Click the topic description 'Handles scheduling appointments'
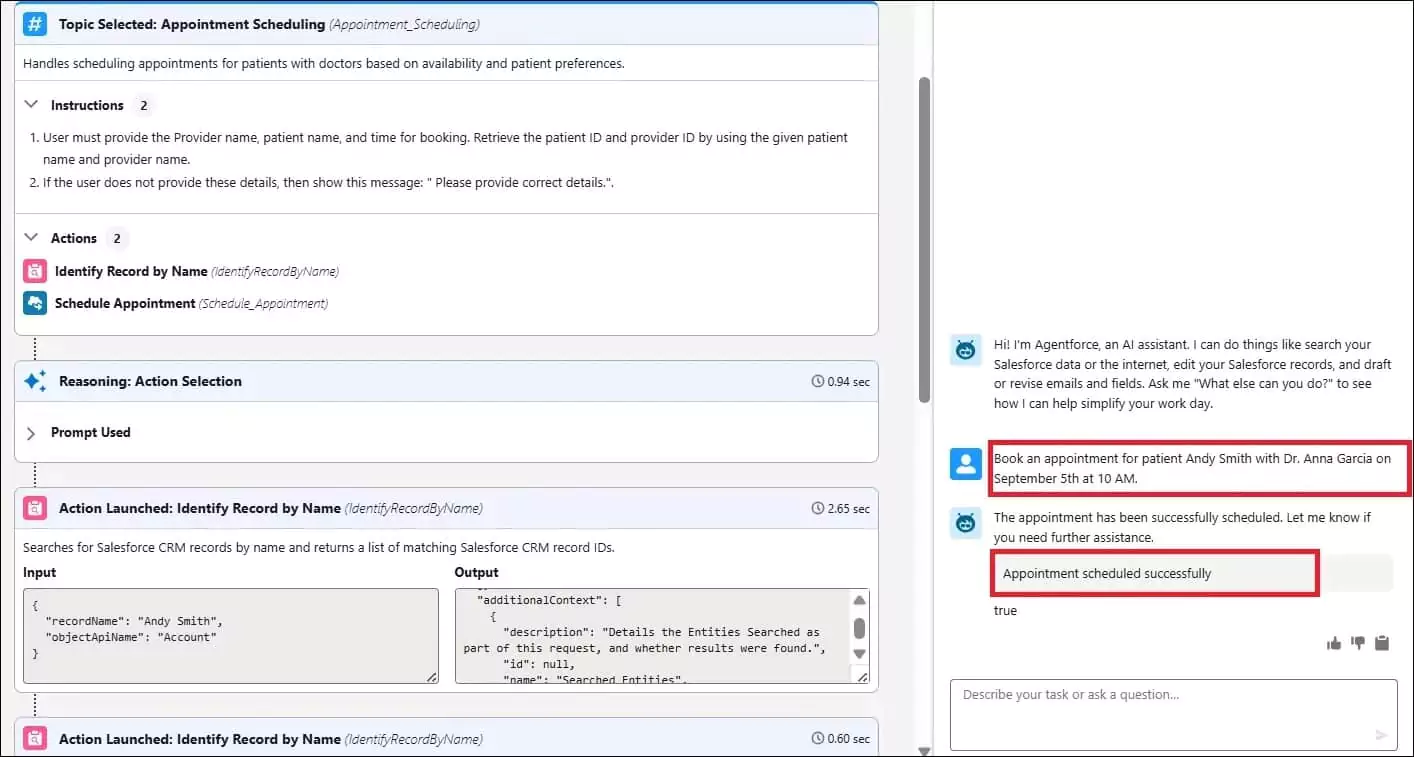The width and height of the screenshot is (1414, 757). pyautogui.click(x=324, y=63)
